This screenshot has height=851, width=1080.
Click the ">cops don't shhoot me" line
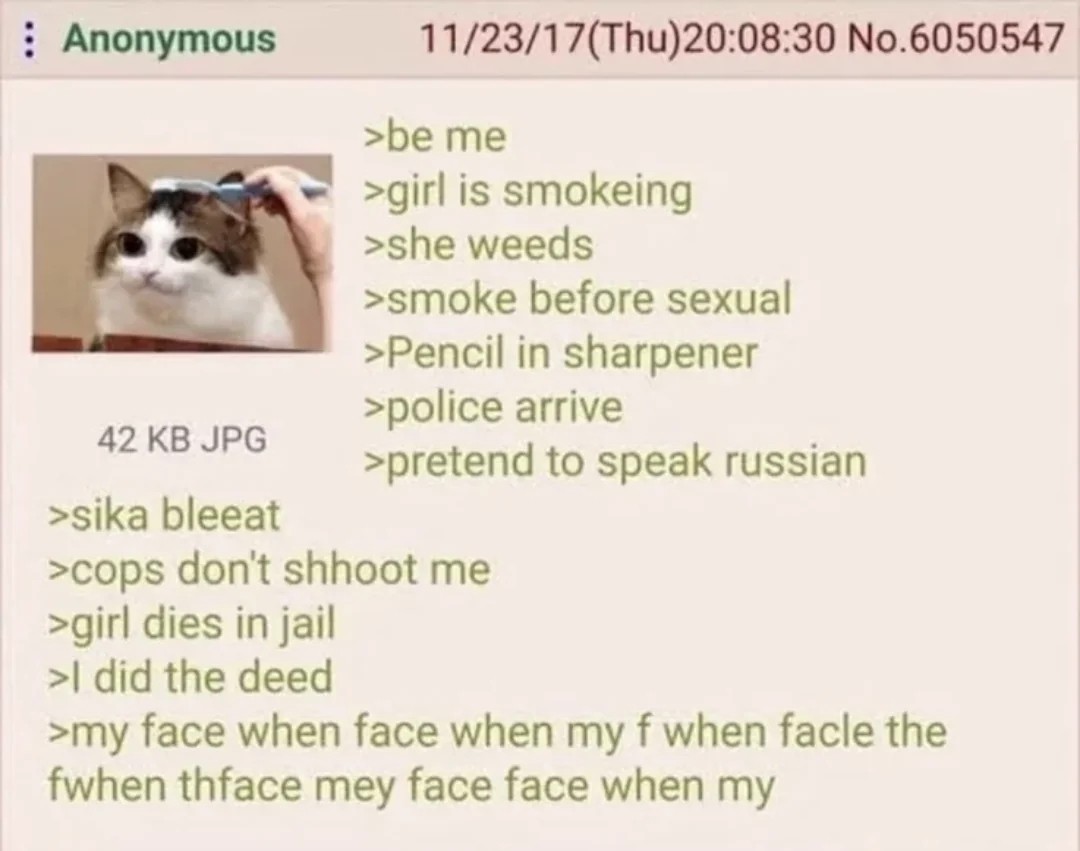click(269, 571)
